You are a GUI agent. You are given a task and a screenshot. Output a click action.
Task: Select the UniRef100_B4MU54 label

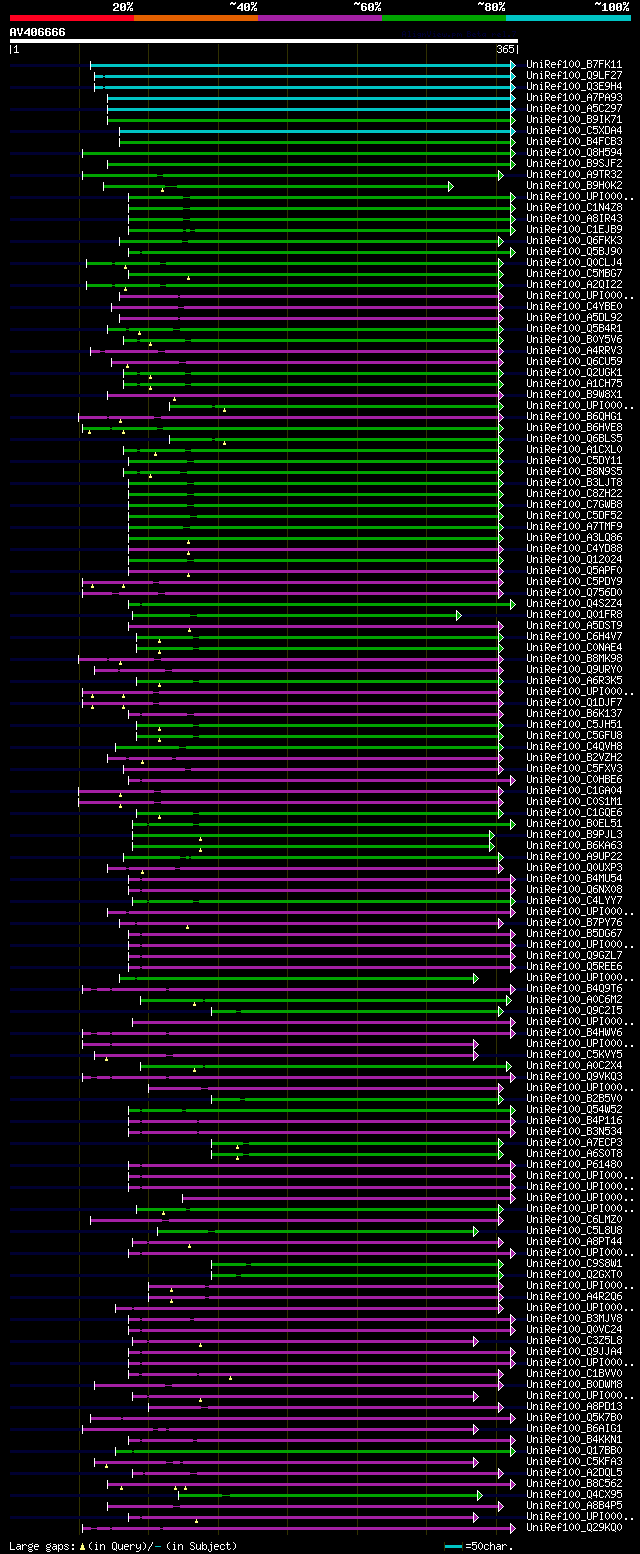pyautogui.click(x=574, y=878)
